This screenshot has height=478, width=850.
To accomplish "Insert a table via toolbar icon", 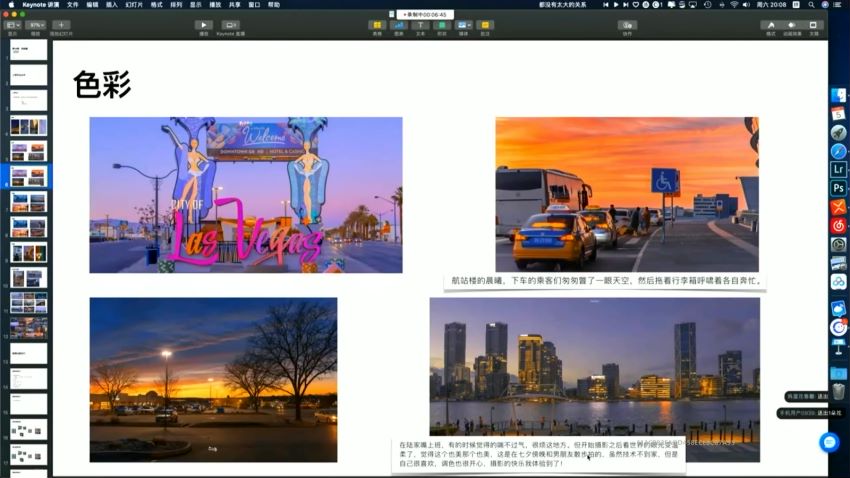I will (377, 25).
